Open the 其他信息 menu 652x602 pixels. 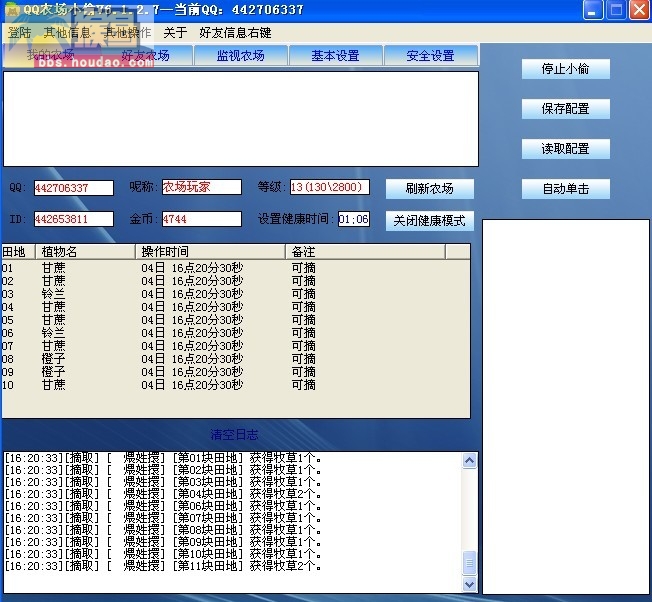coord(67,32)
